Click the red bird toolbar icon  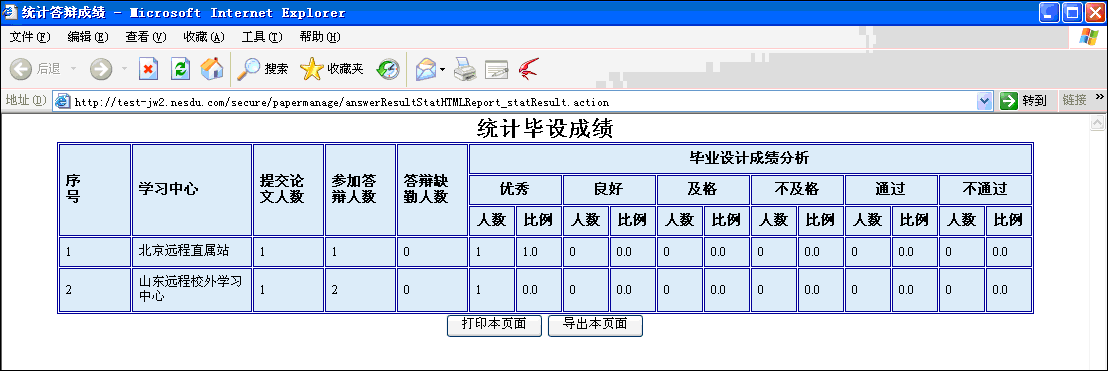coord(529,69)
